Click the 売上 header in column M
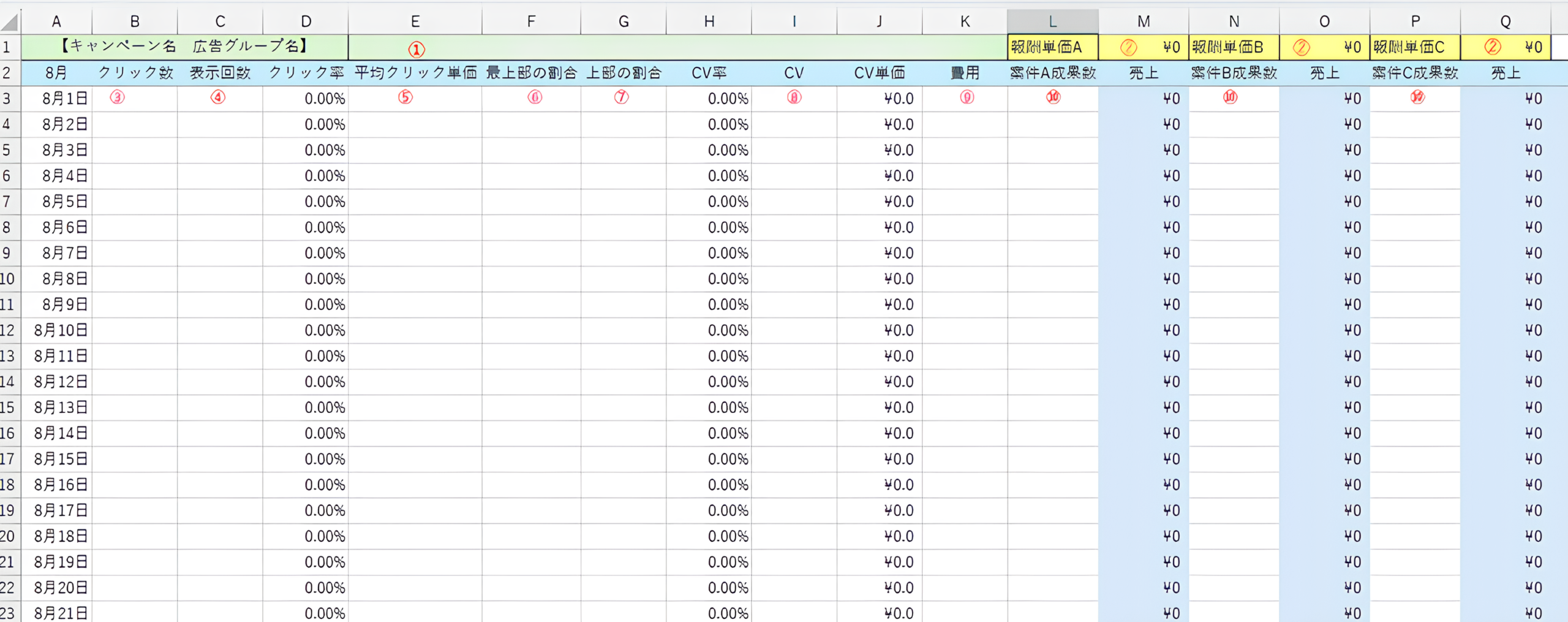1568x622 pixels. (1142, 72)
